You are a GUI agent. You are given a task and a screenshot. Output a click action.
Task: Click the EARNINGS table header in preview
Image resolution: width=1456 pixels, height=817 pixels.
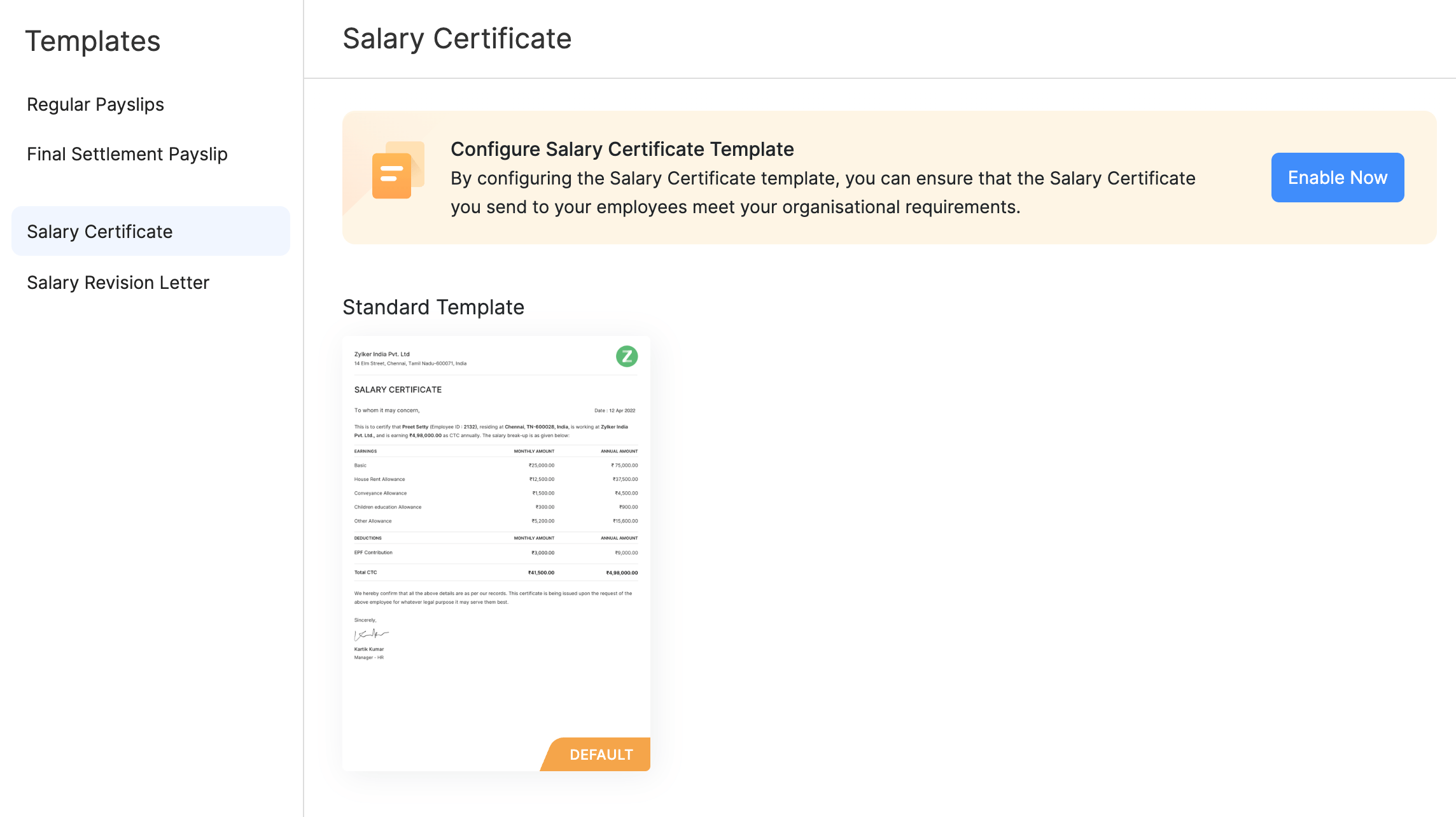(365, 451)
